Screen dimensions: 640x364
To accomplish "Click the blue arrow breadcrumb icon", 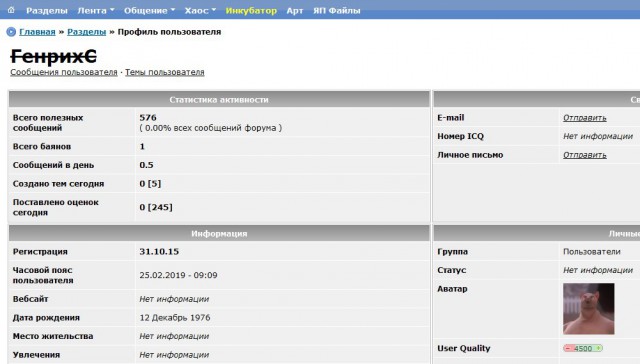I will (11, 32).
